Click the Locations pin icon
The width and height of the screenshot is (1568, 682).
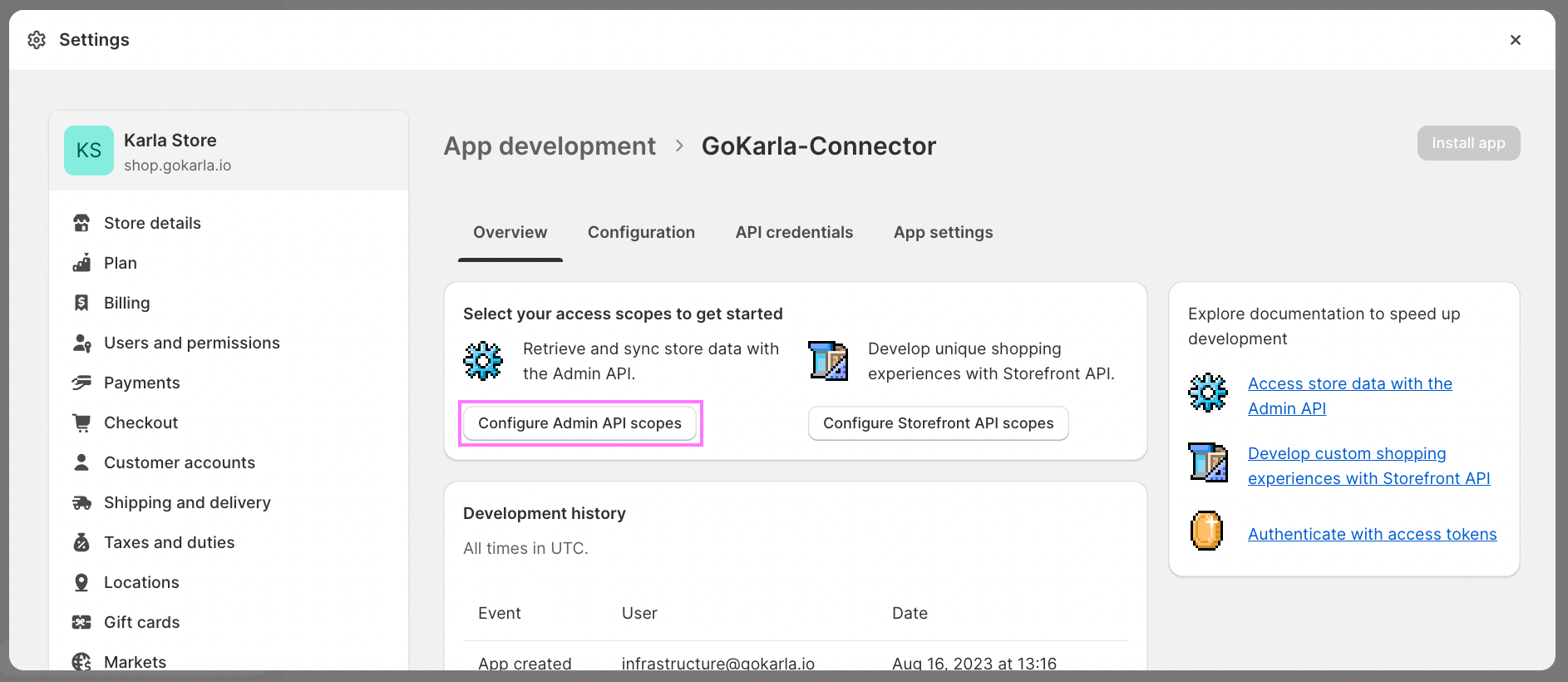click(x=81, y=582)
